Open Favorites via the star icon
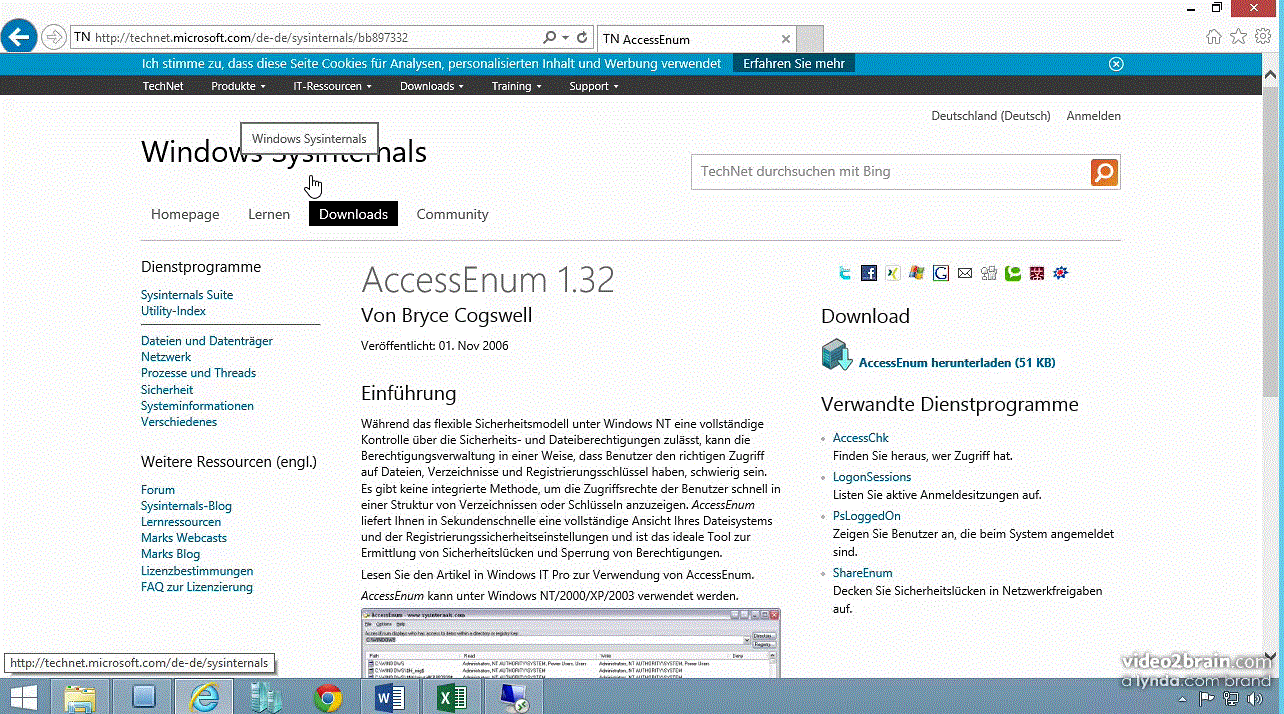The width and height of the screenshot is (1284, 714). (1239, 36)
